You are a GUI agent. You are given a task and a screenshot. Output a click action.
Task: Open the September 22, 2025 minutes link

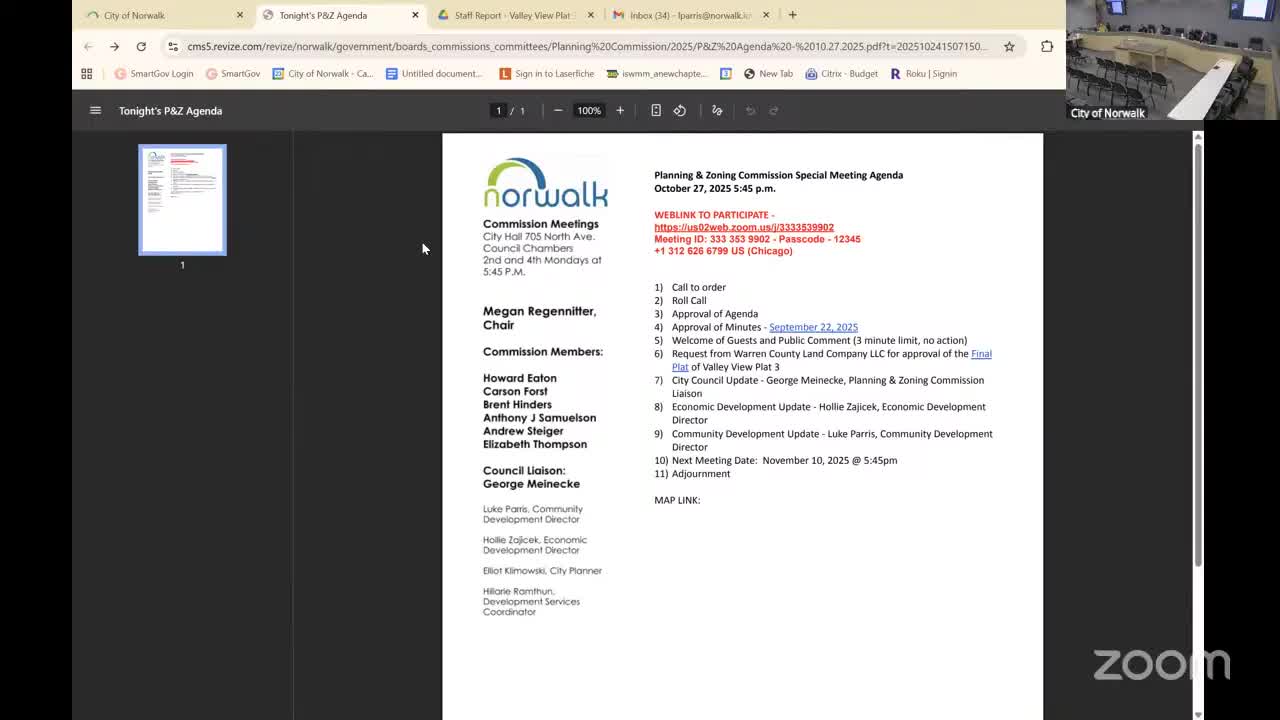[x=813, y=327]
